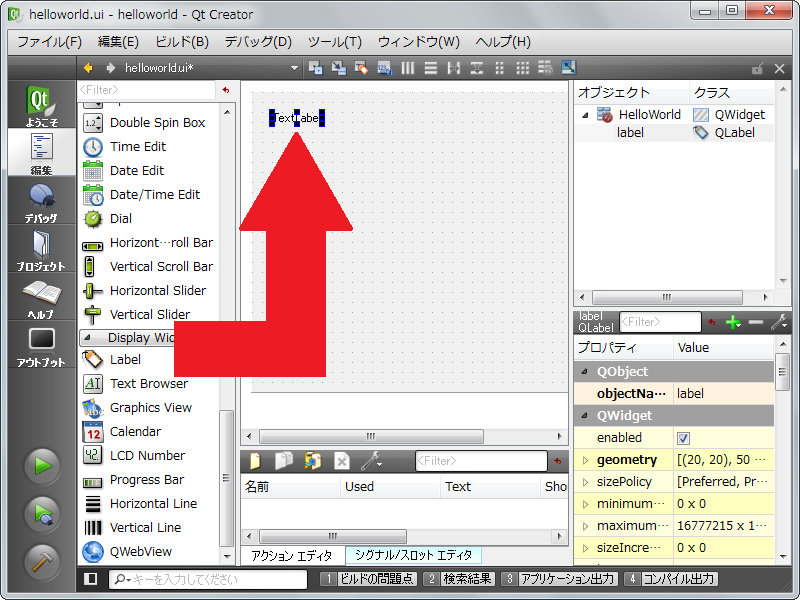Image resolution: width=800 pixels, height=600 pixels.
Task: Click the widget box Filter field
Action: tap(145, 90)
